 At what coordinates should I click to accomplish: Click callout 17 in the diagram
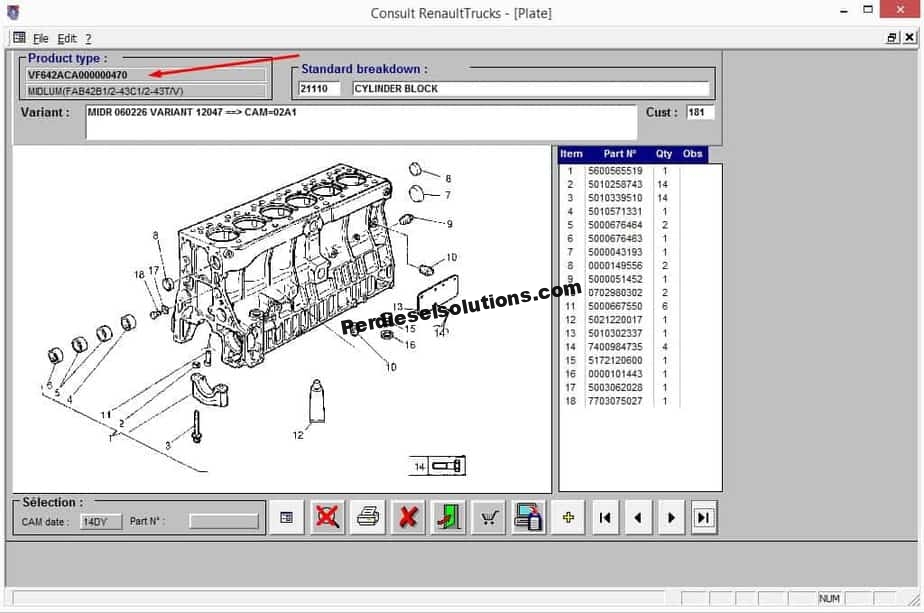pyautogui.click(x=154, y=271)
